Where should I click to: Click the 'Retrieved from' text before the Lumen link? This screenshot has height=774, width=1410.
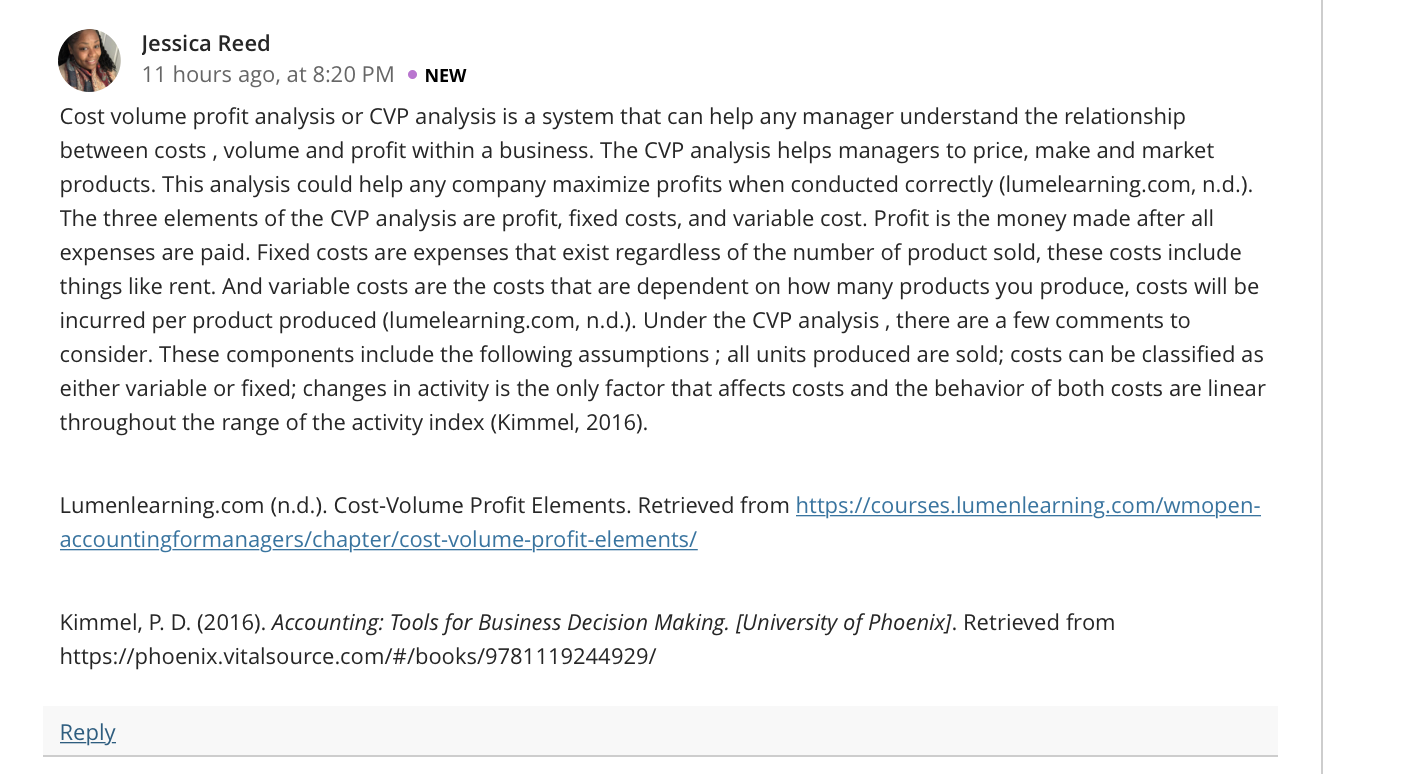tap(713, 505)
